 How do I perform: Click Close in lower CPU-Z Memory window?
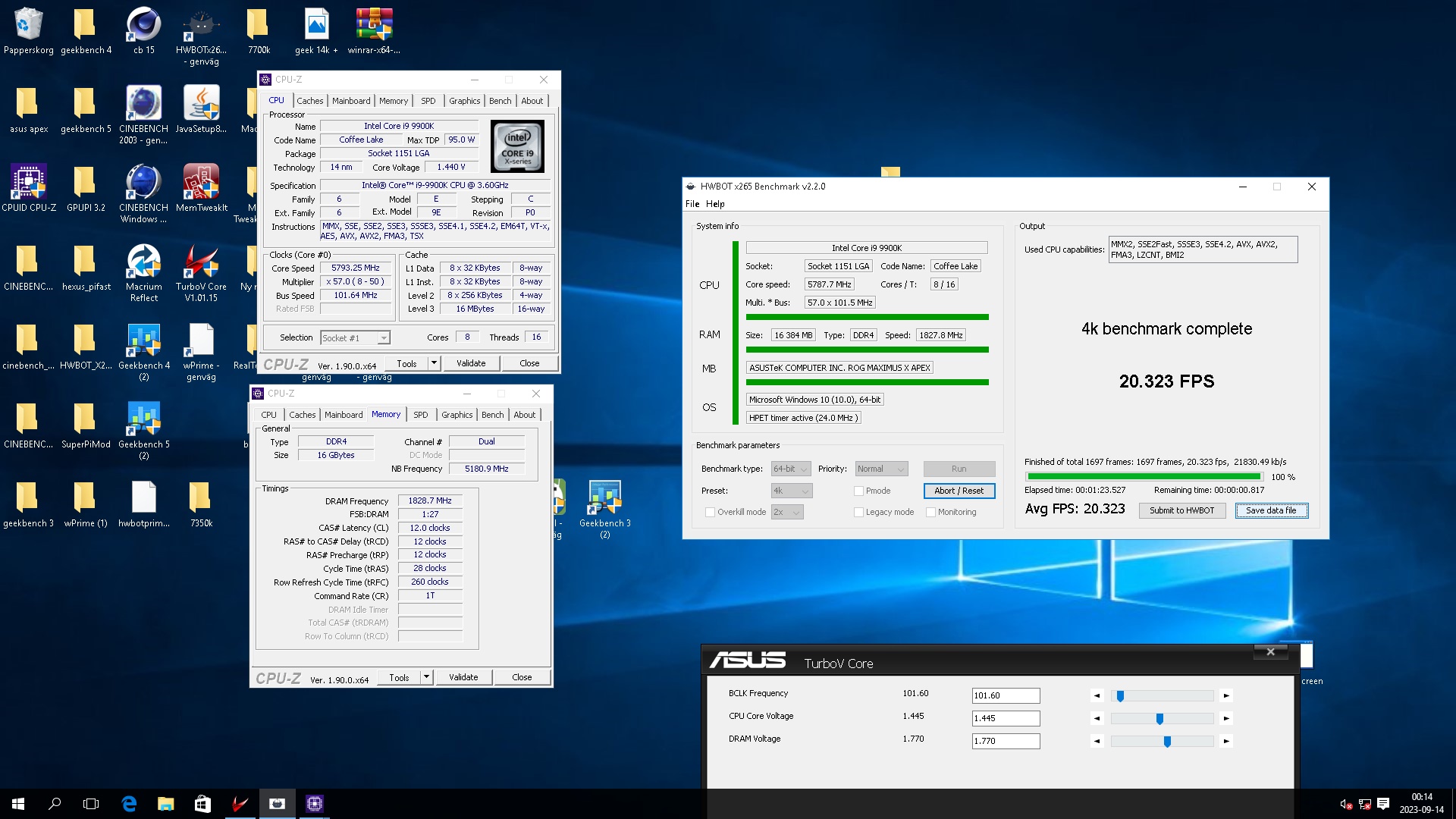coord(522,677)
